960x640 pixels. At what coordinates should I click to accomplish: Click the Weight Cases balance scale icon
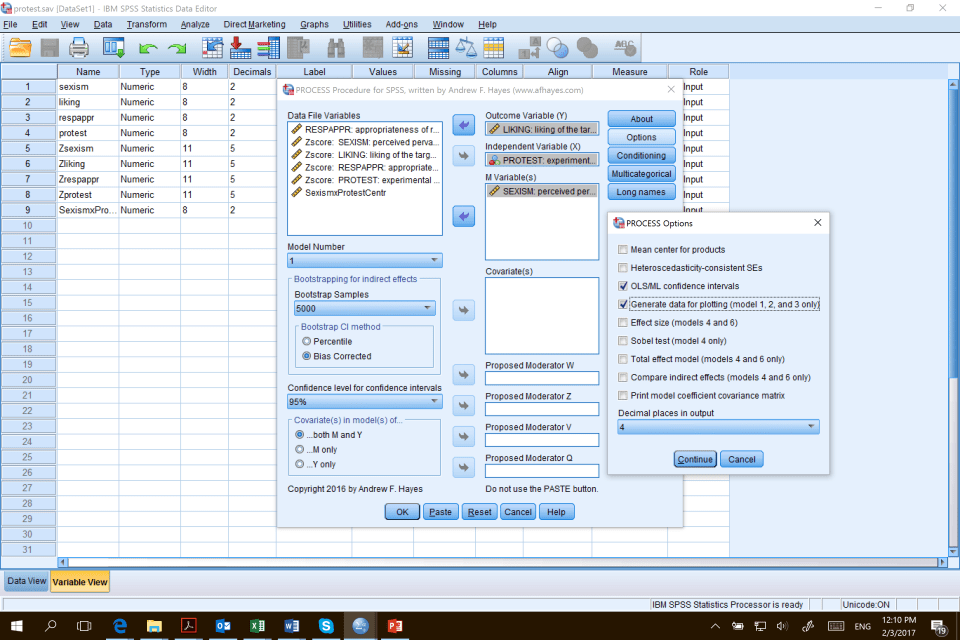click(466, 46)
